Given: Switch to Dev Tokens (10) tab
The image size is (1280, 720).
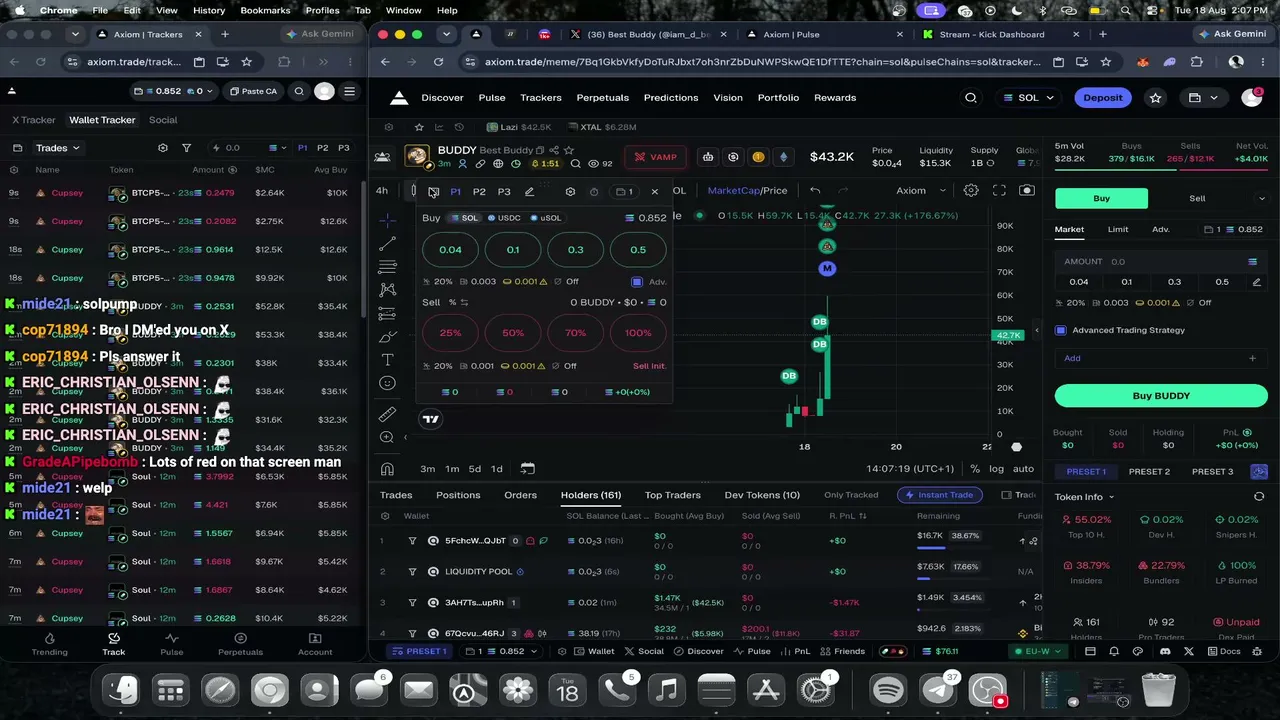Looking at the screenshot, I should 762,495.
